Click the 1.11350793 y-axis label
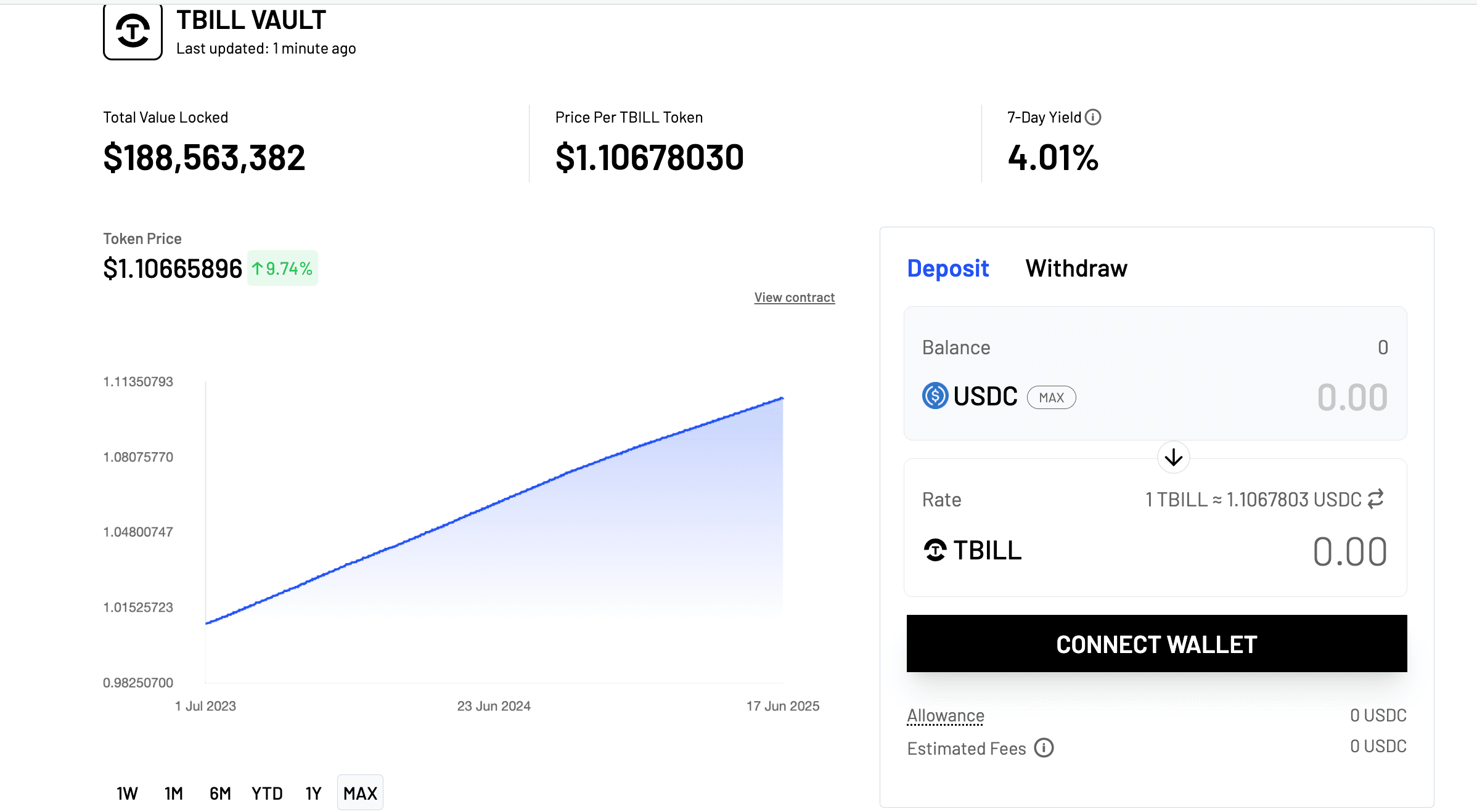Viewport: 1477px width, 812px height. click(x=138, y=382)
